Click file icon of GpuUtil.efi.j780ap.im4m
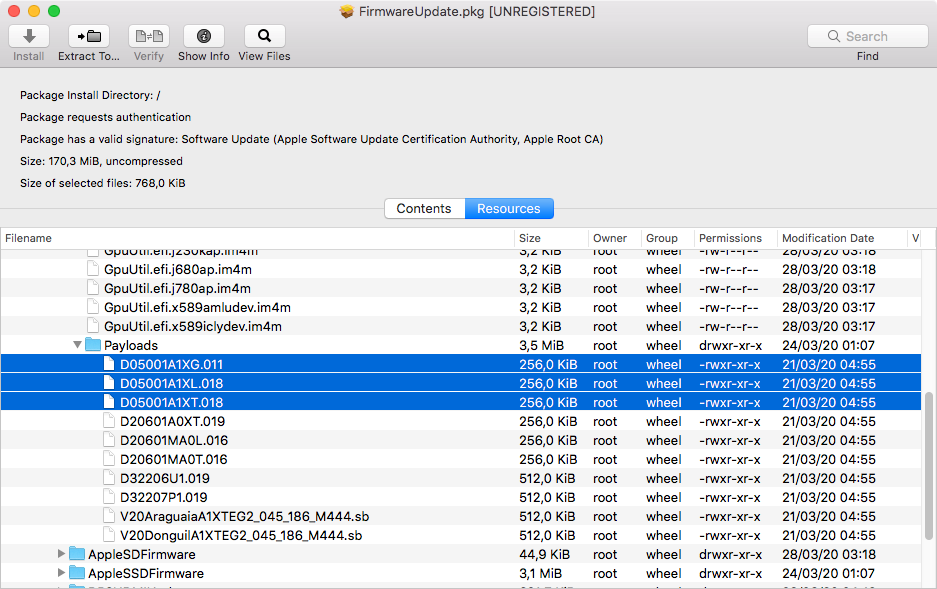This screenshot has height=589, width=937. (93, 288)
